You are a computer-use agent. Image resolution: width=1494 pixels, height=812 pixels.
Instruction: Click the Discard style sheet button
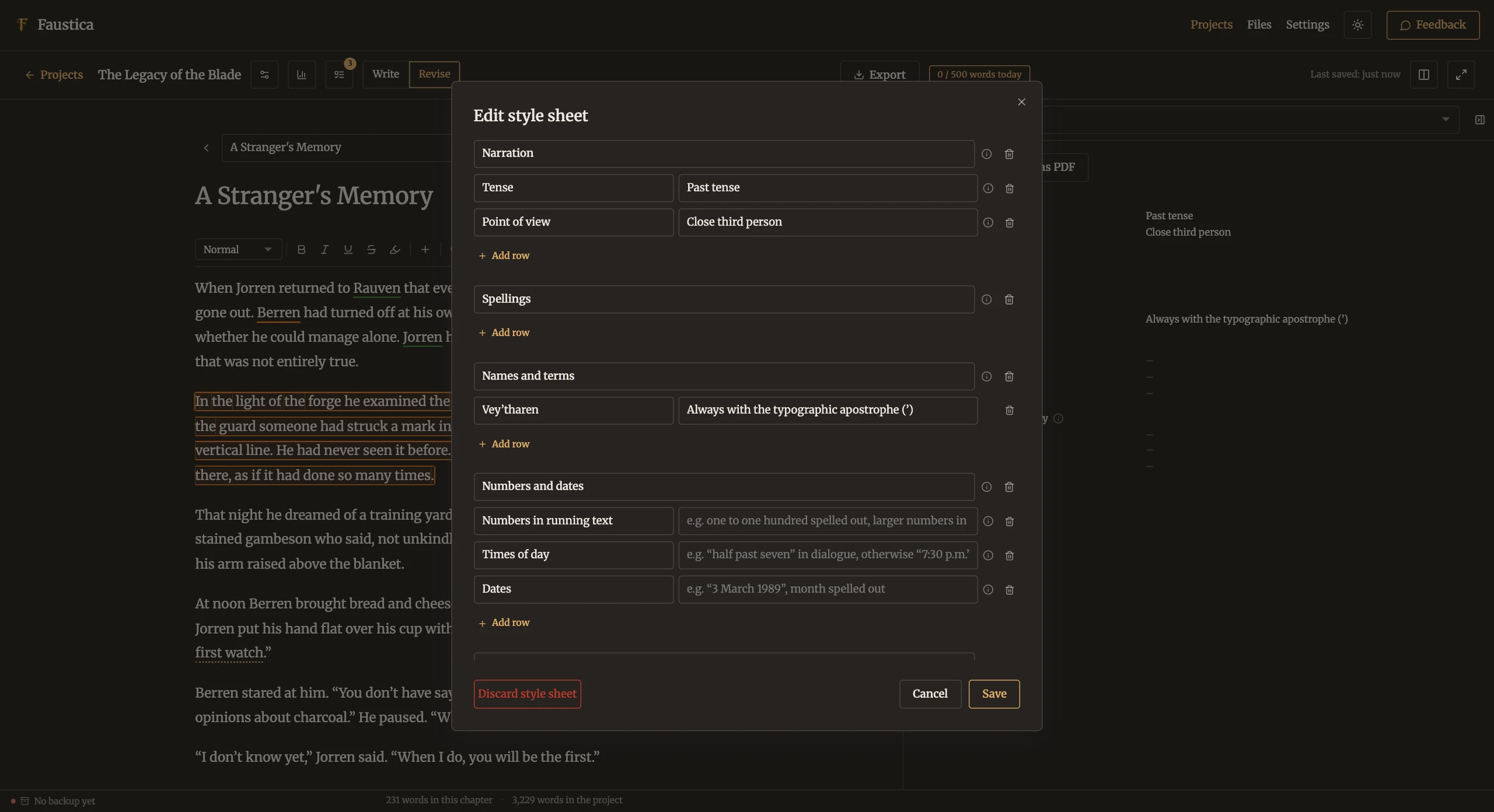click(x=527, y=694)
